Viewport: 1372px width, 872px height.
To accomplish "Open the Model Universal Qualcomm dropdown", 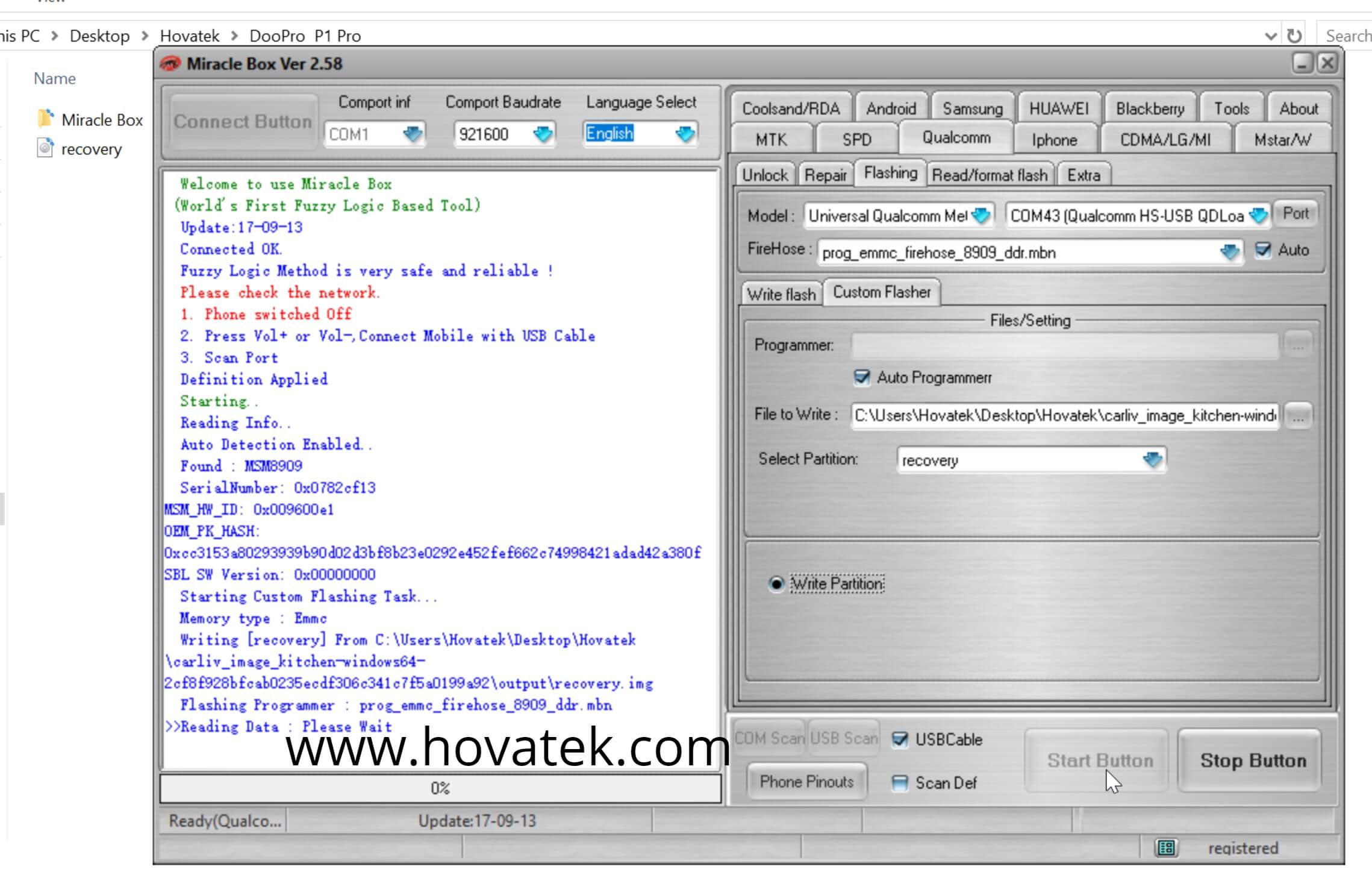I will tap(981, 215).
